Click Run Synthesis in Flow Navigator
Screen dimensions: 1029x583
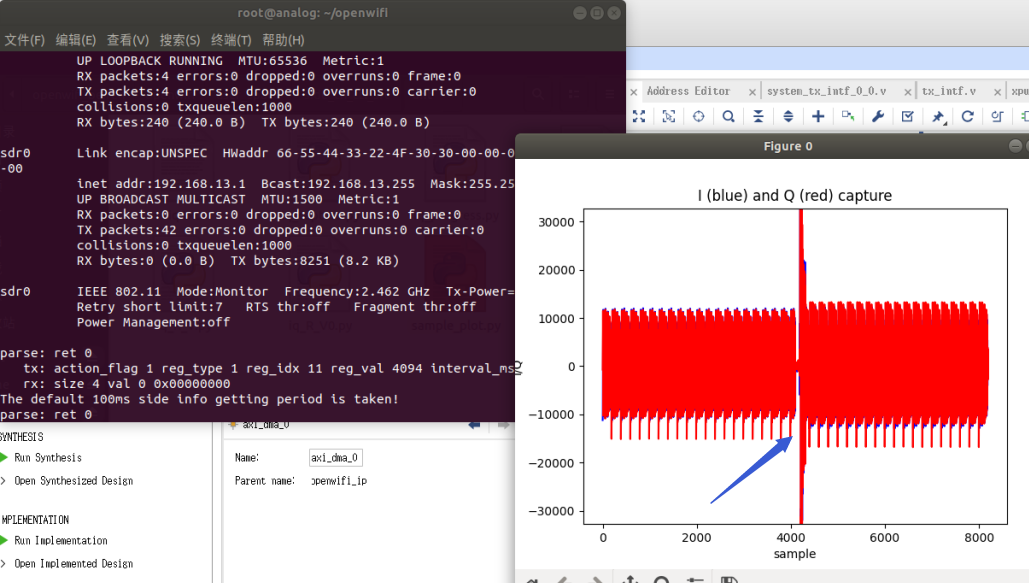(49, 457)
